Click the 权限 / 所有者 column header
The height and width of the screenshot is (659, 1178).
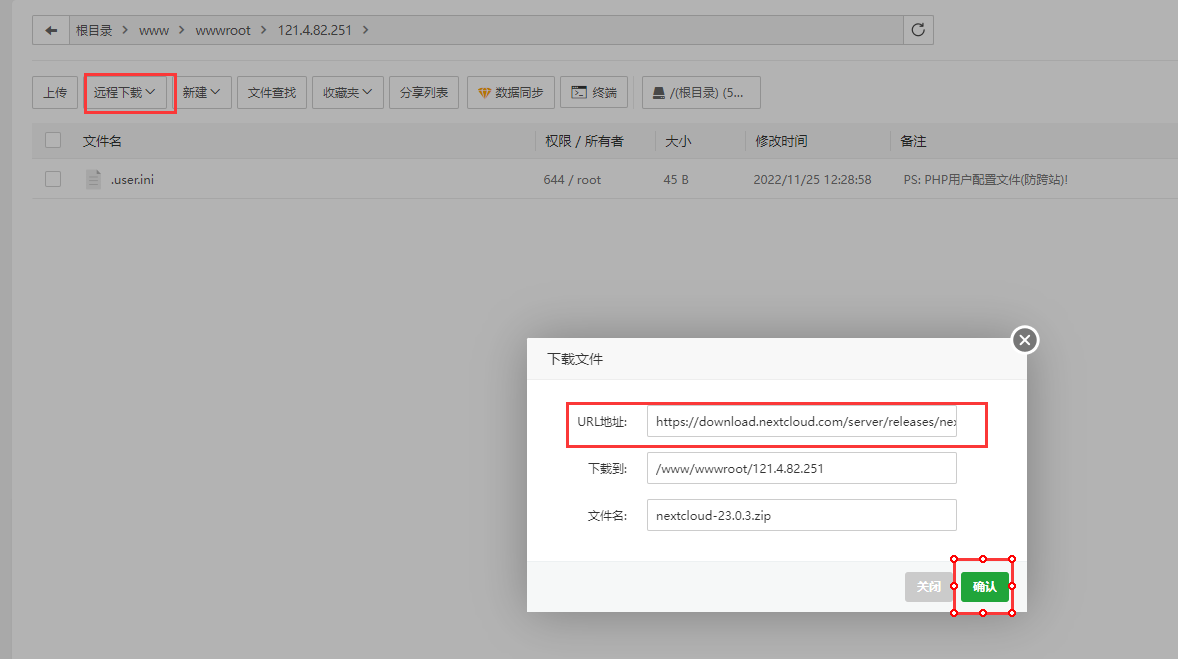[584, 141]
